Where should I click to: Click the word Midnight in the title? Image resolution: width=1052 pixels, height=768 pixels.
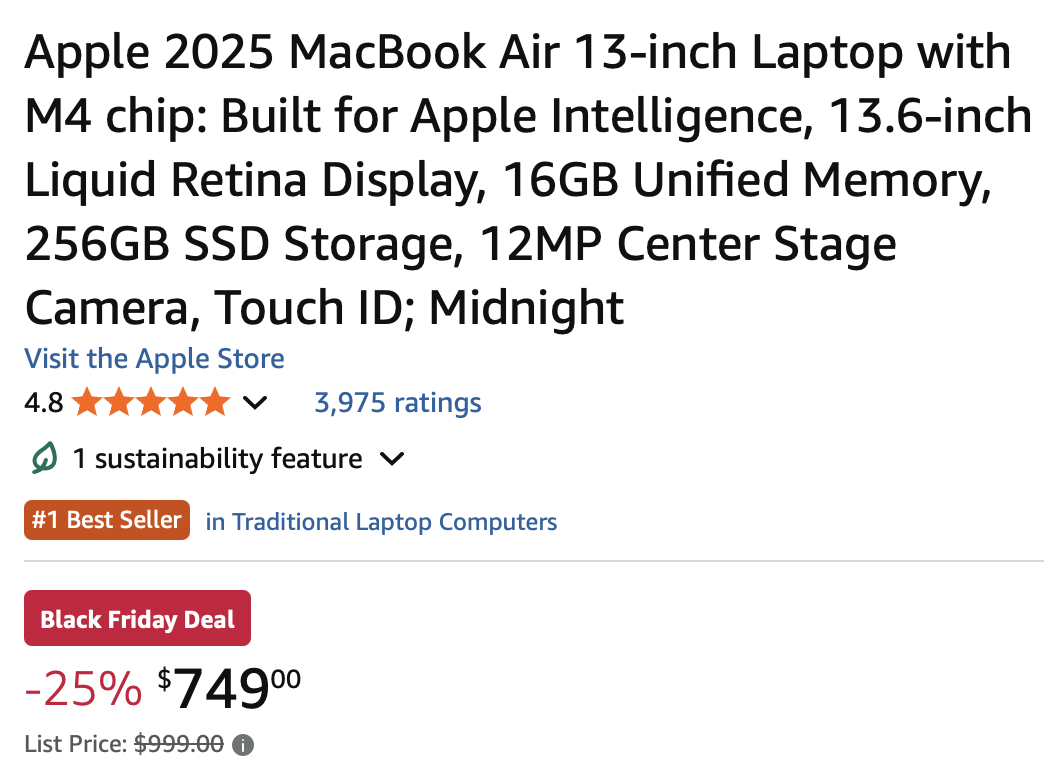point(526,307)
